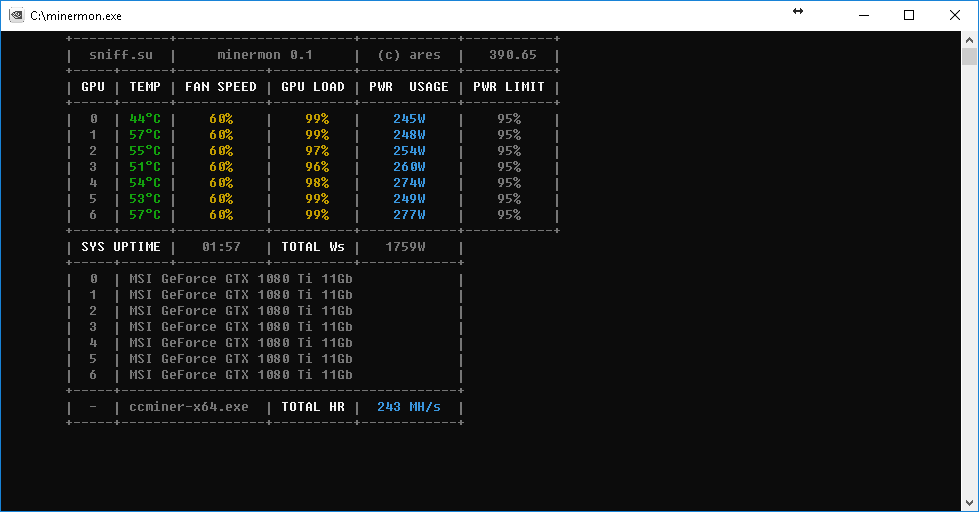
Task: Click GPU 2 load value '97%'
Action: coord(317,150)
